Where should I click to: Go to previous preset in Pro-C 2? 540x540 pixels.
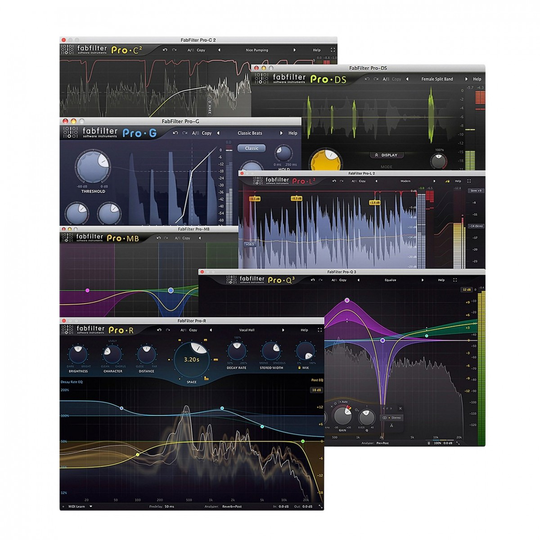tap(219, 50)
